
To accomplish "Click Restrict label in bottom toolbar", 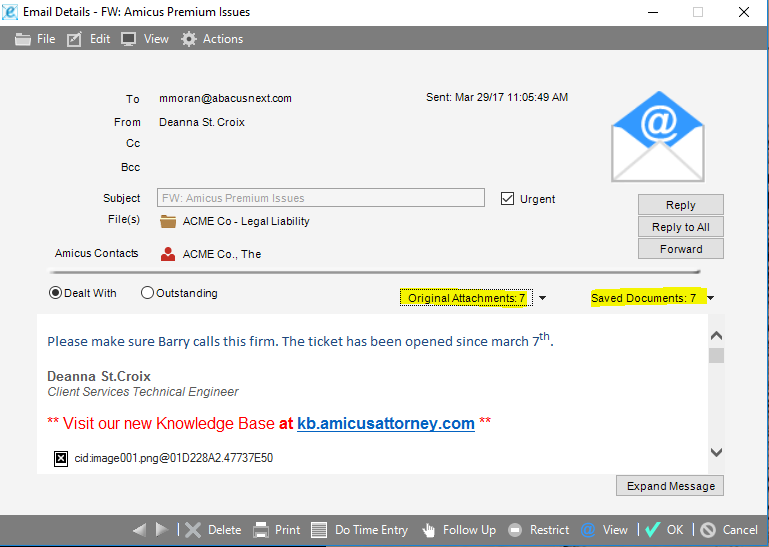I will click(549, 530).
